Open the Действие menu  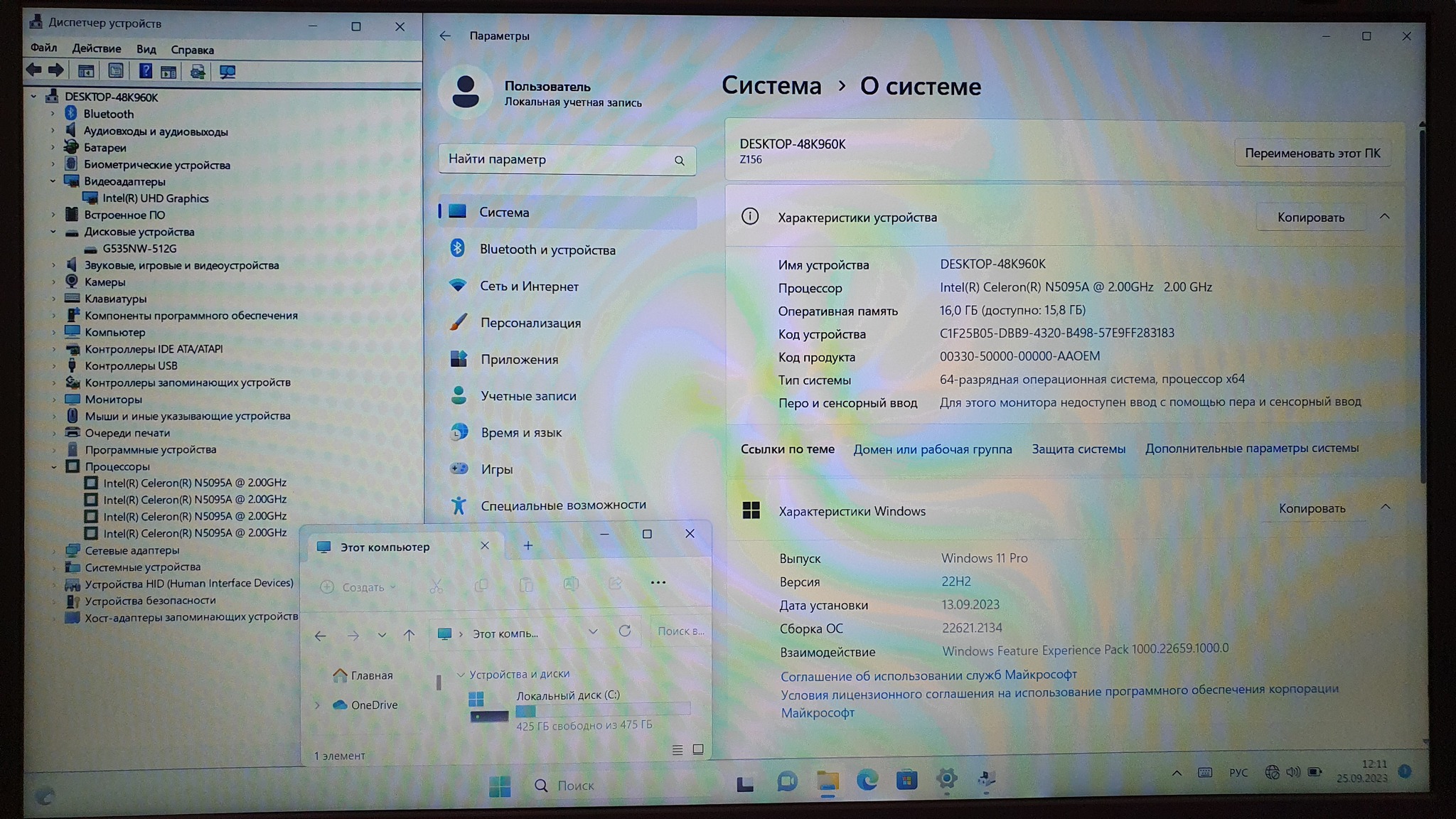(96, 49)
